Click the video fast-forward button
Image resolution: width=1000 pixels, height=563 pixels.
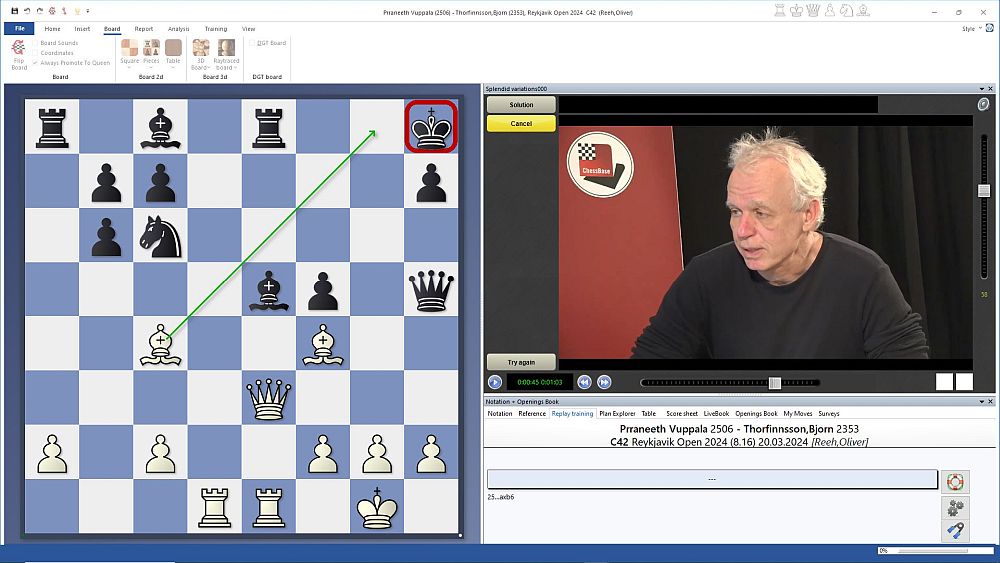point(604,382)
